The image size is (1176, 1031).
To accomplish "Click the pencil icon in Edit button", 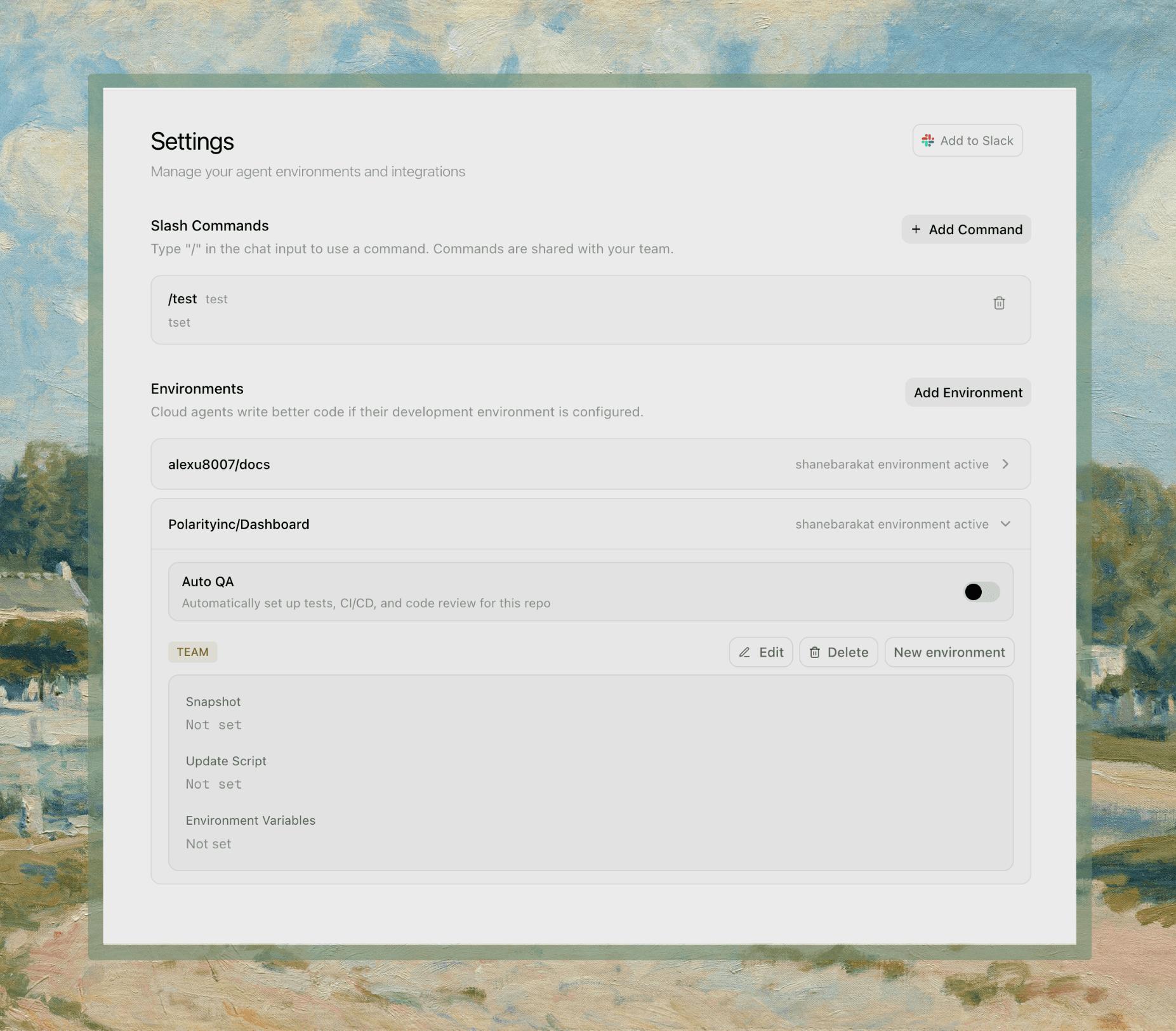I will pyautogui.click(x=744, y=652).
